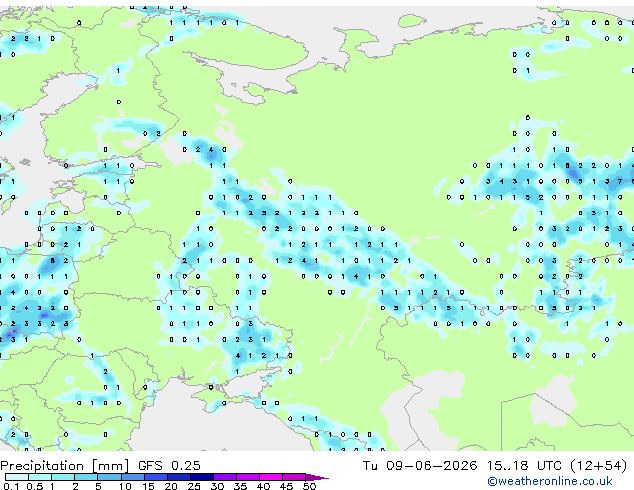Click the legend label "50"
634x490 pixels.
tap(309, 486)
